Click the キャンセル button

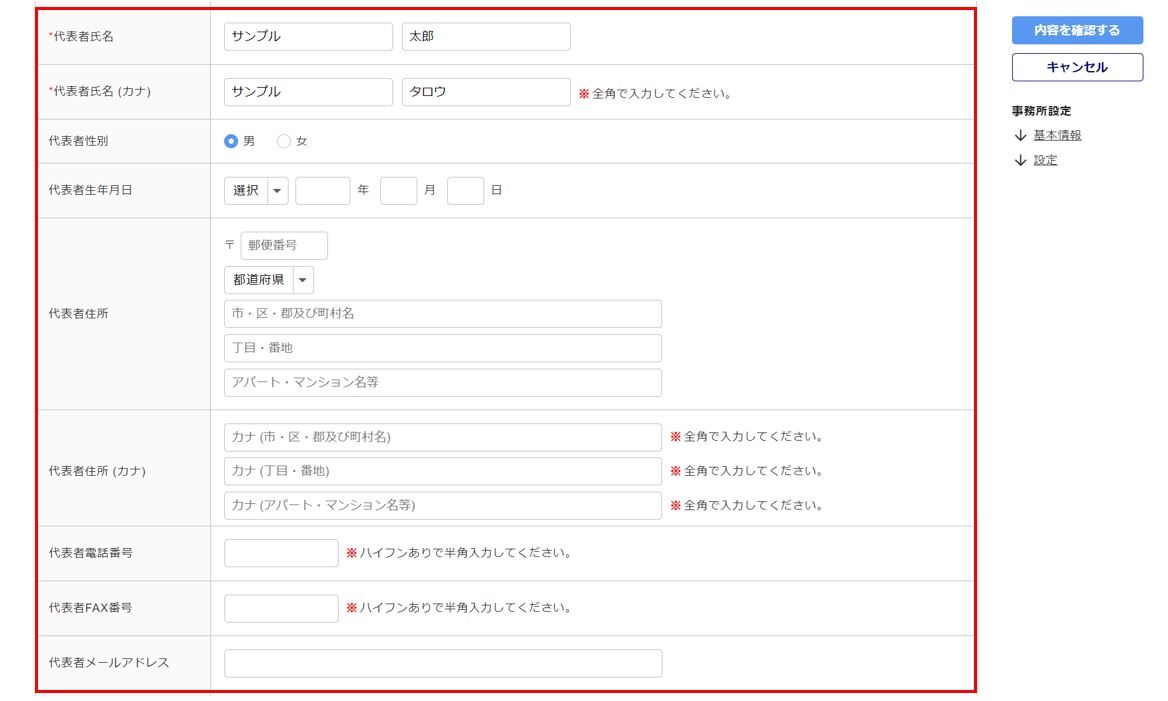point(1077,67)
